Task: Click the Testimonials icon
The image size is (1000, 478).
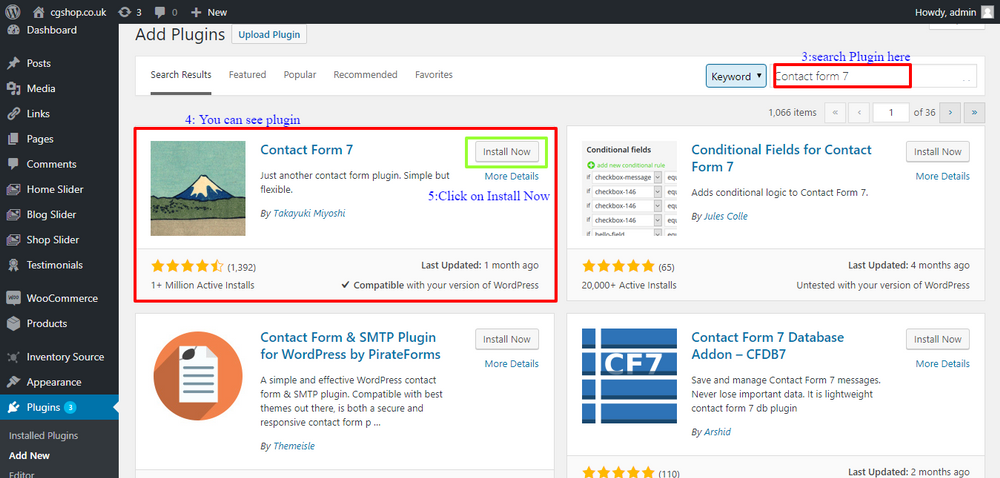Action: tap(13, 264)
